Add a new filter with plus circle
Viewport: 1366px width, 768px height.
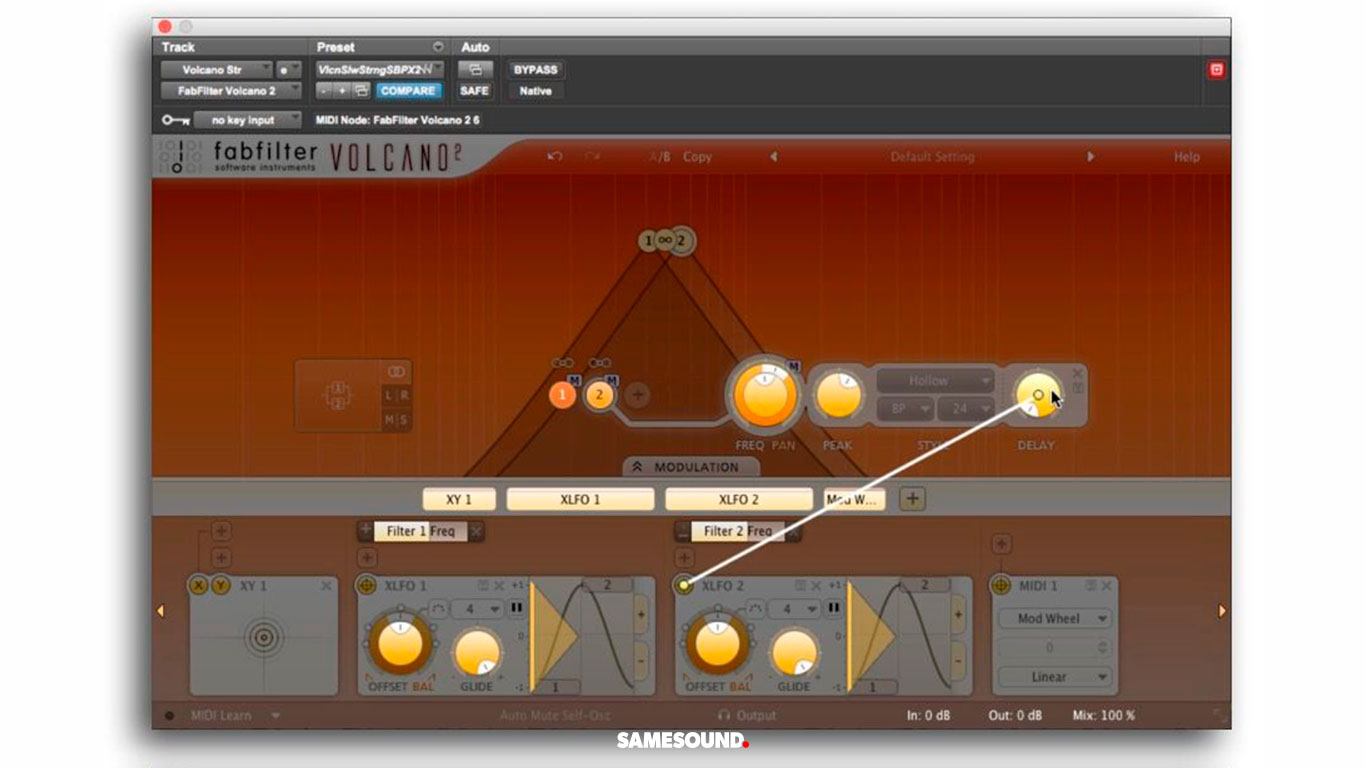pyautogui.click(x=637, y=395)
